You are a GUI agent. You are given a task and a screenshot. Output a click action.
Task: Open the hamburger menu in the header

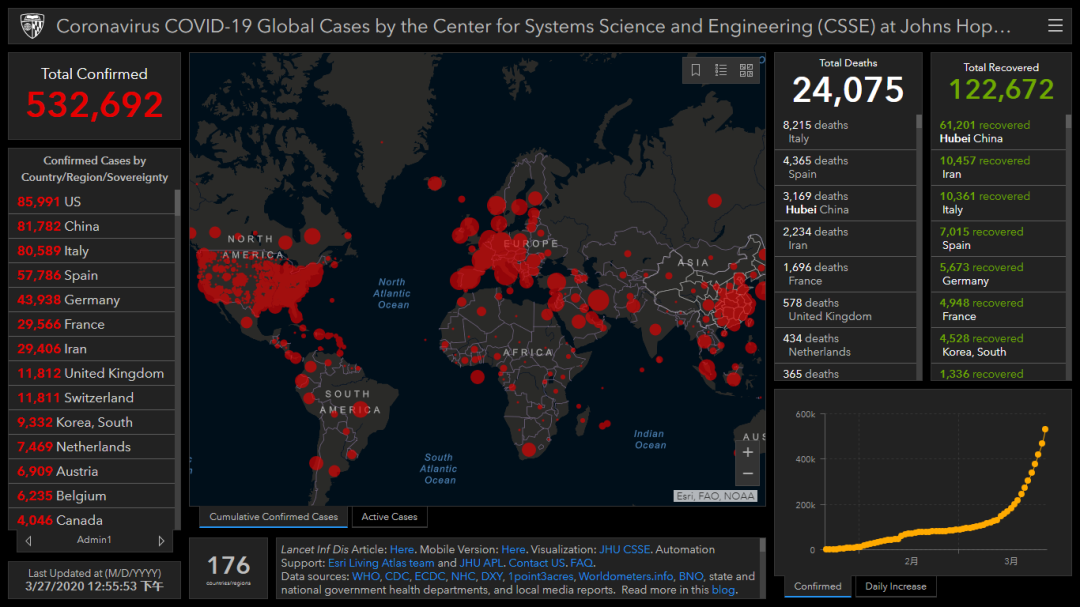1055,26
